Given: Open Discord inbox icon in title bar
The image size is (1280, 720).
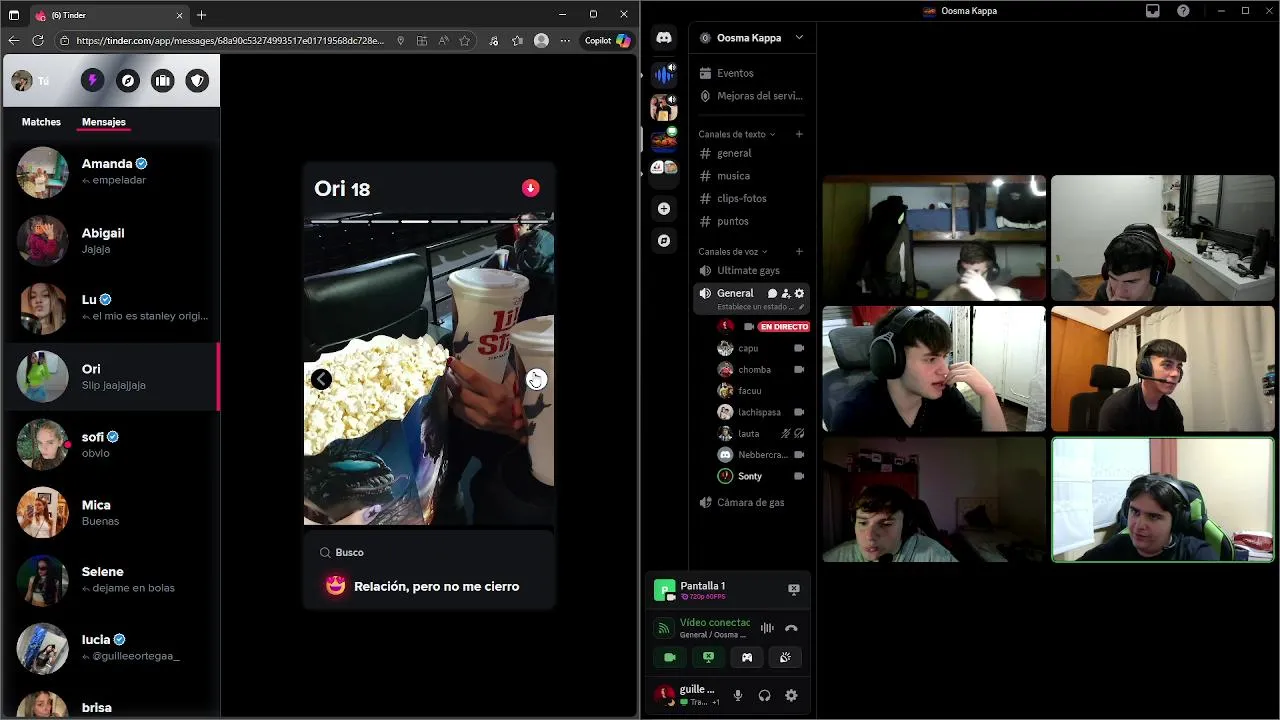Looking at the screenshot, I should click(x=1152, y=11).
